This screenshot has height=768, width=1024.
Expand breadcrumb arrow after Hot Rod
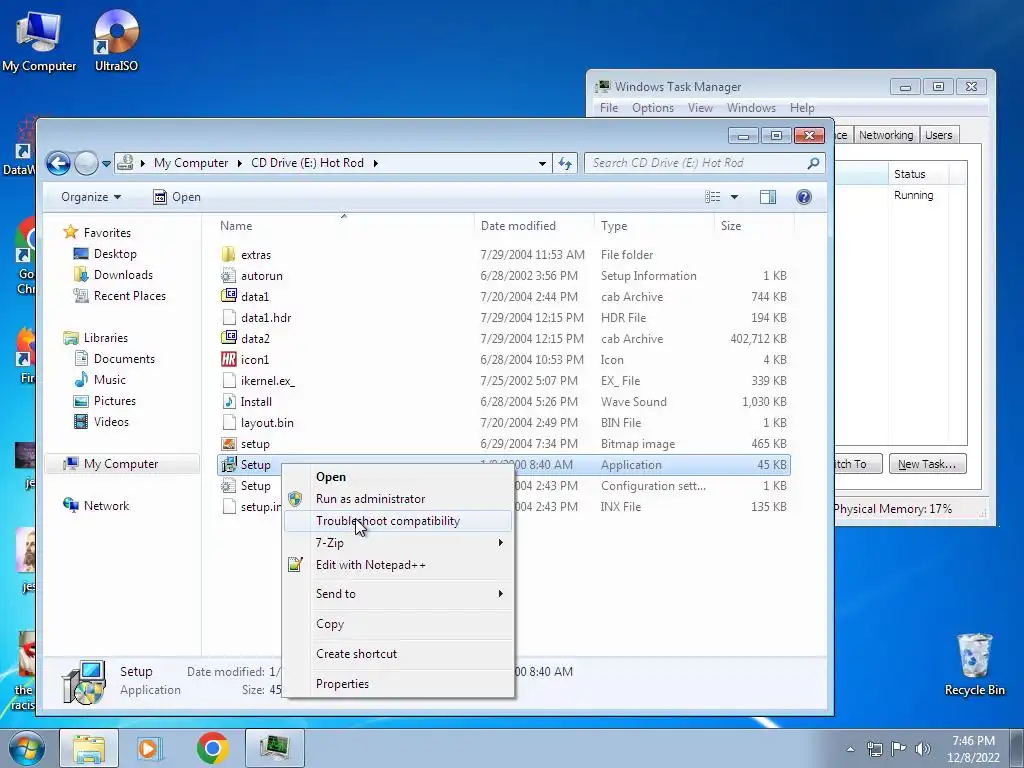pos(376,163)
